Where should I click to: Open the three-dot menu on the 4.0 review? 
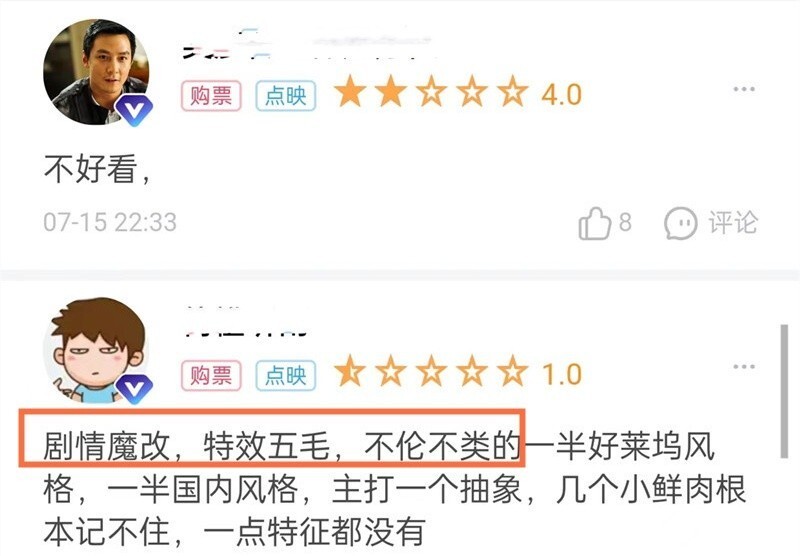[x=743, y=89]
